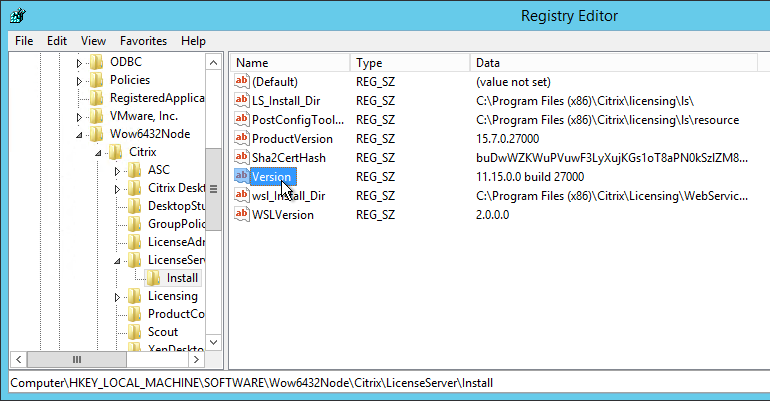Select the RegisteredApplications folder icon
The image size is (770, 401).
tap(97, 98)
